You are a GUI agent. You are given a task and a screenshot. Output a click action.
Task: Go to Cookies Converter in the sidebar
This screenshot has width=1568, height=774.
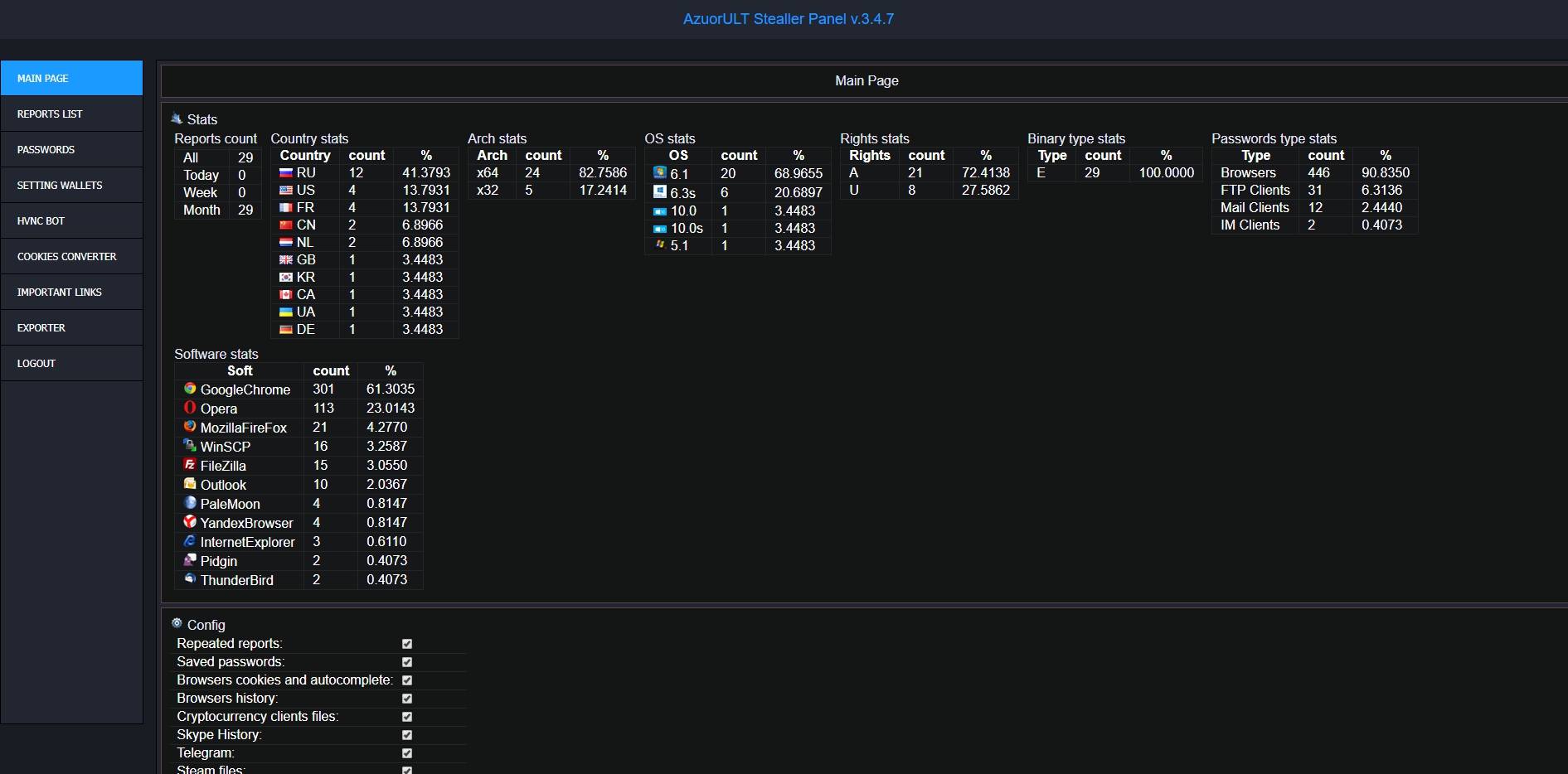click(x=71, y=257)
